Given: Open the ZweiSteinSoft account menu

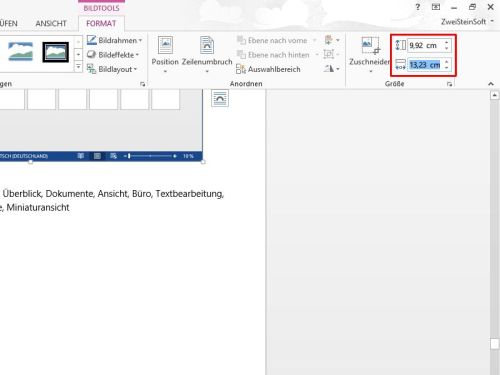Looking at the screenshot, I should coord(467,22).
